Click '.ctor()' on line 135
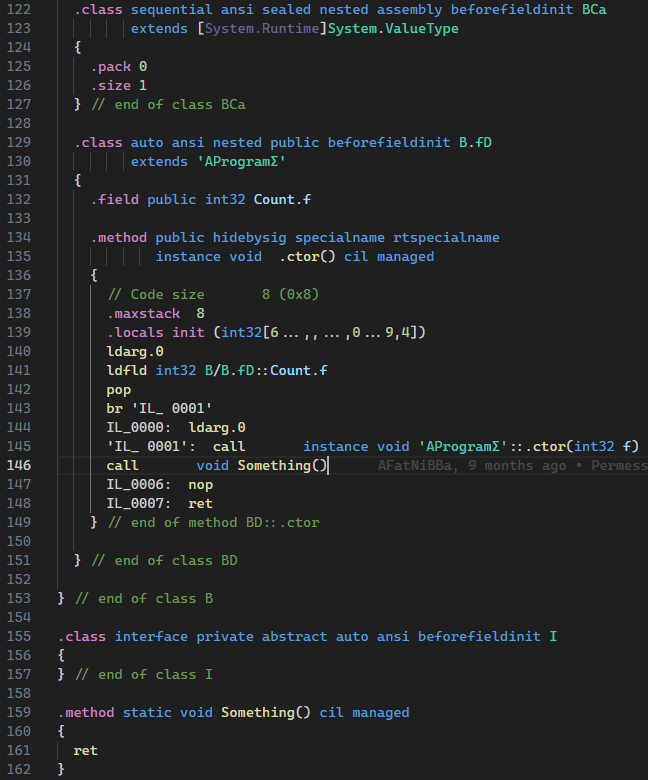Viewport: 648px width, 780px height. (x=307, y=257)
